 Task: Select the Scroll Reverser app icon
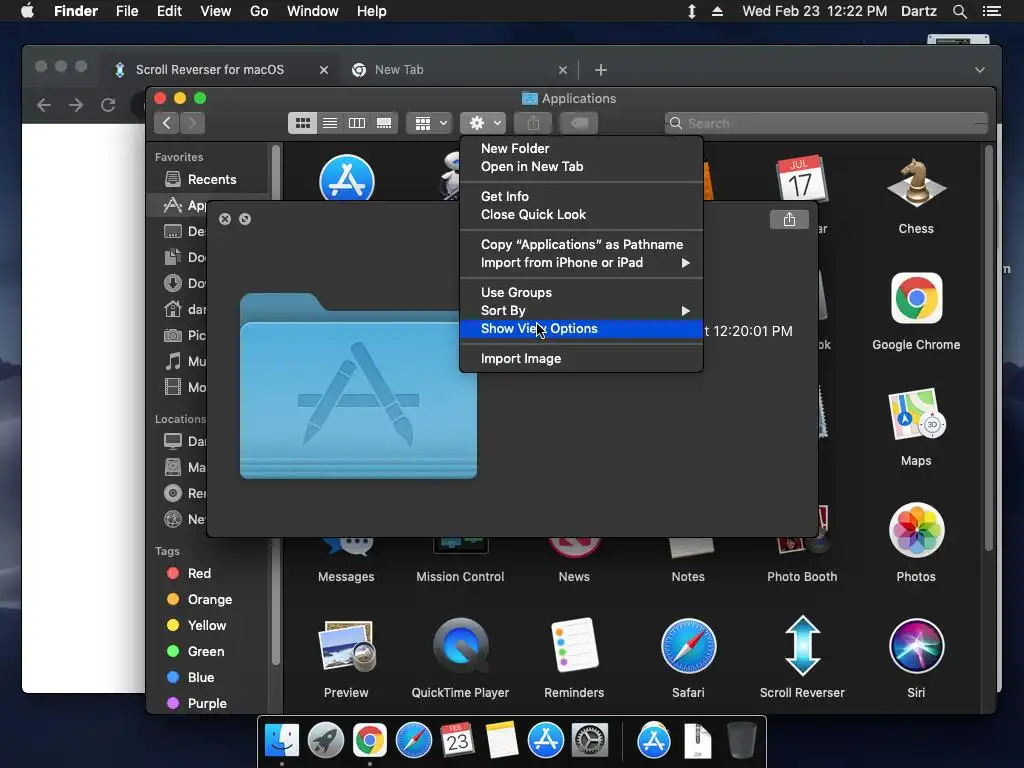coord(802,647)
